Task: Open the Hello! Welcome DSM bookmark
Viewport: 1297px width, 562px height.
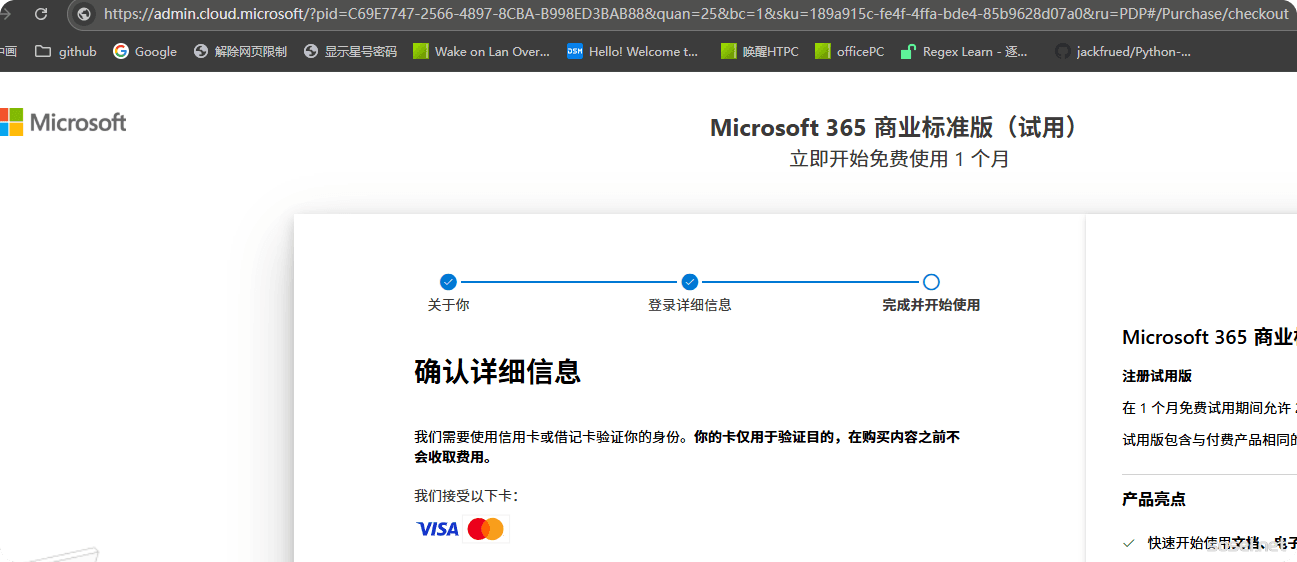Action: tap(633, 51)
